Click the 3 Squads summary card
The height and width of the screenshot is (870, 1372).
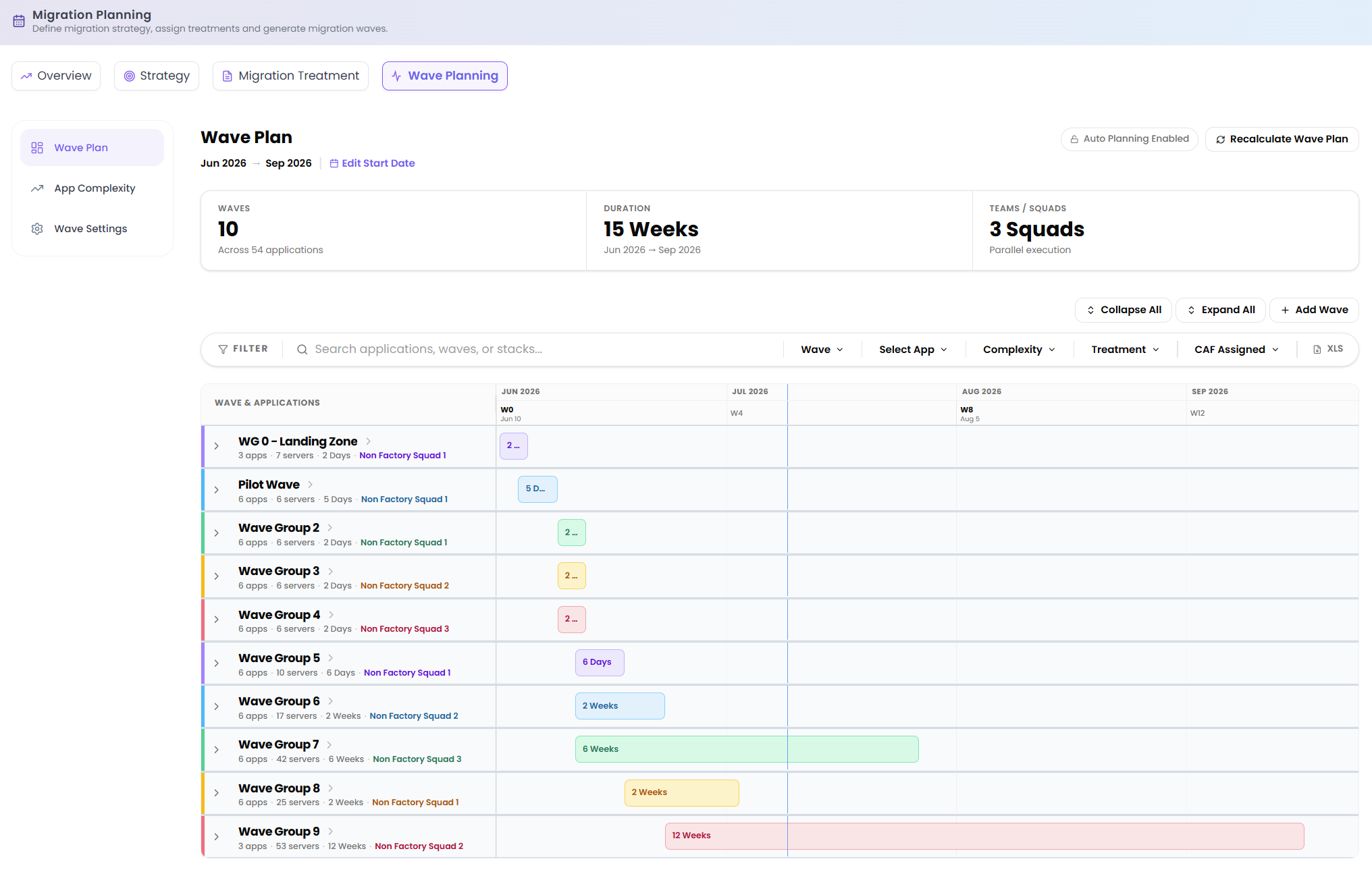click(1165, 231)
